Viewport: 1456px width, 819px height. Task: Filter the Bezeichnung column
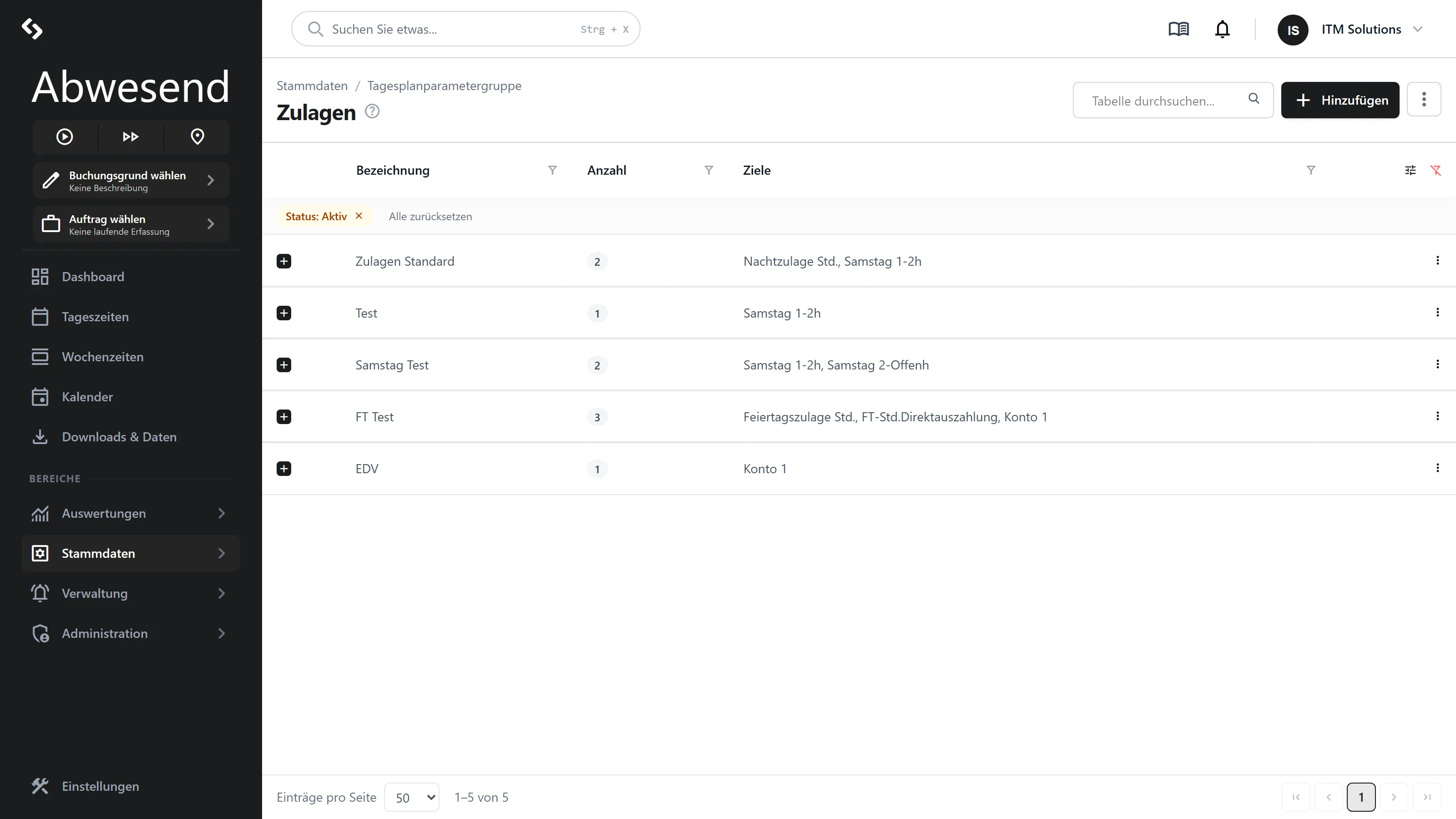pos(552,170)
